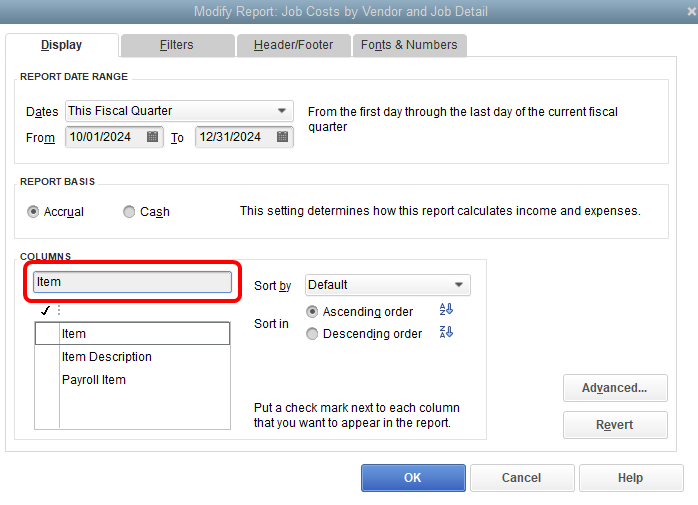
Task: Click the Help button
Action: (631, 478)
